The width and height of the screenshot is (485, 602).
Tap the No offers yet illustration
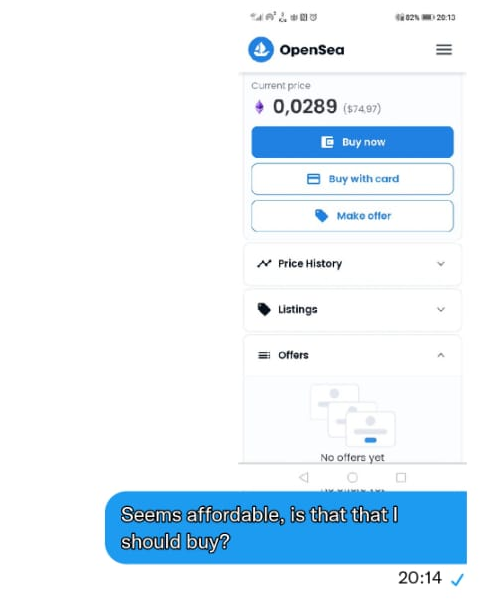pos(353,415)
